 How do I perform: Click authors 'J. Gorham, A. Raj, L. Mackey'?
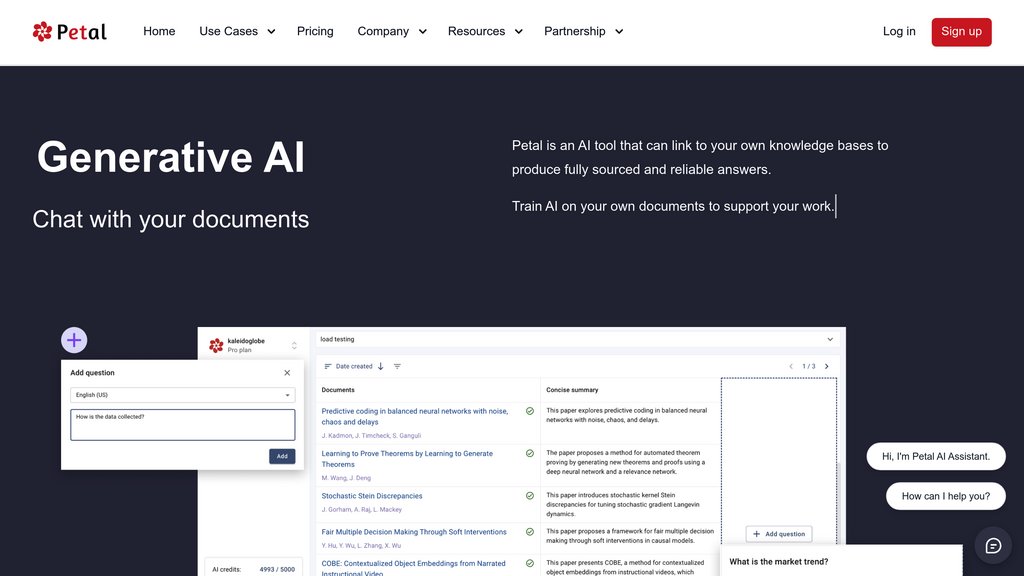pos(362,510)
